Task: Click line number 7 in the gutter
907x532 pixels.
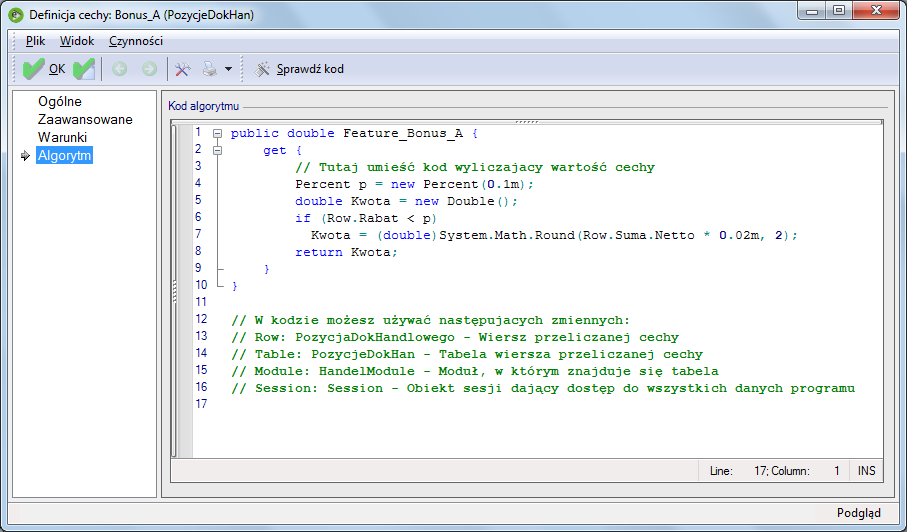Action: [x=198, y=234]
